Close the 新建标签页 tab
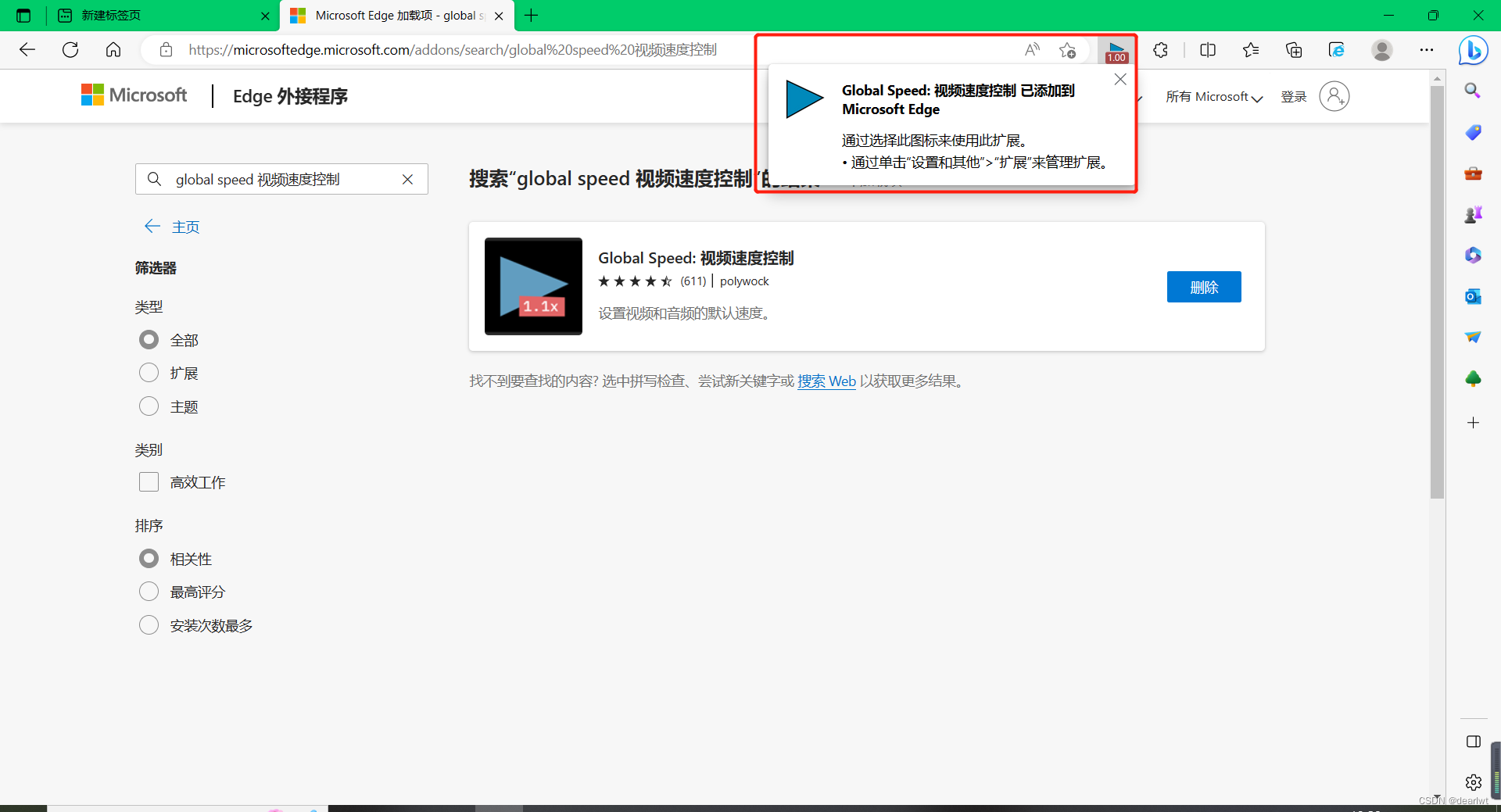1501x812 pixels. pos(265,16)
